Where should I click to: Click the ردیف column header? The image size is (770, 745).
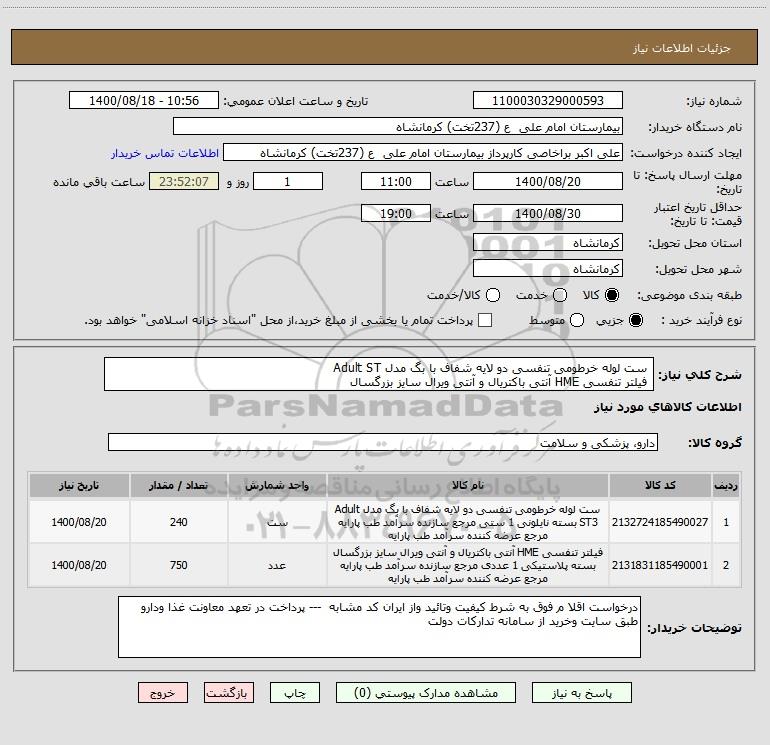tap(726, 485)
